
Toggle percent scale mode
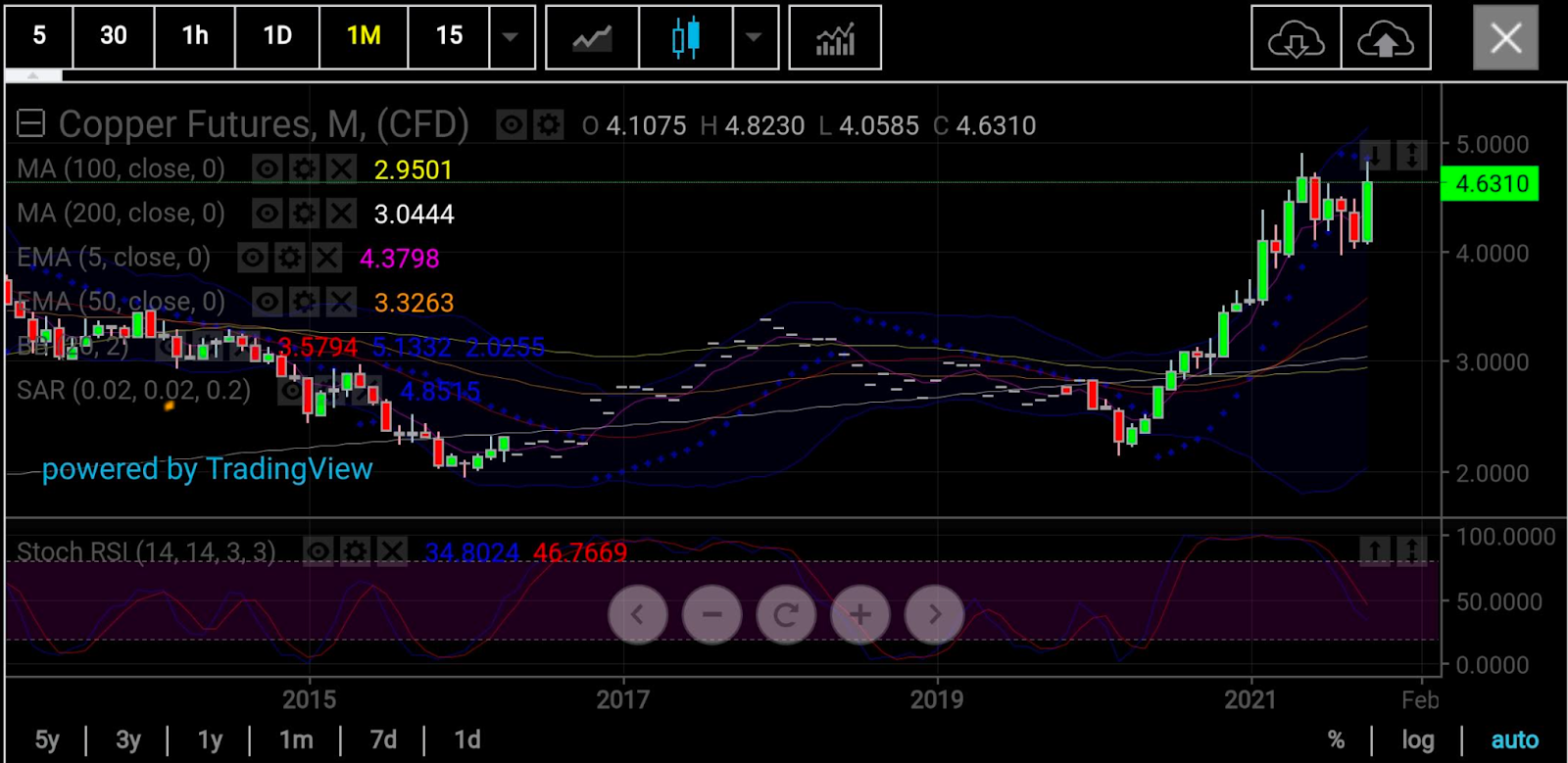pyautogui.click(x=1336, y=740)
